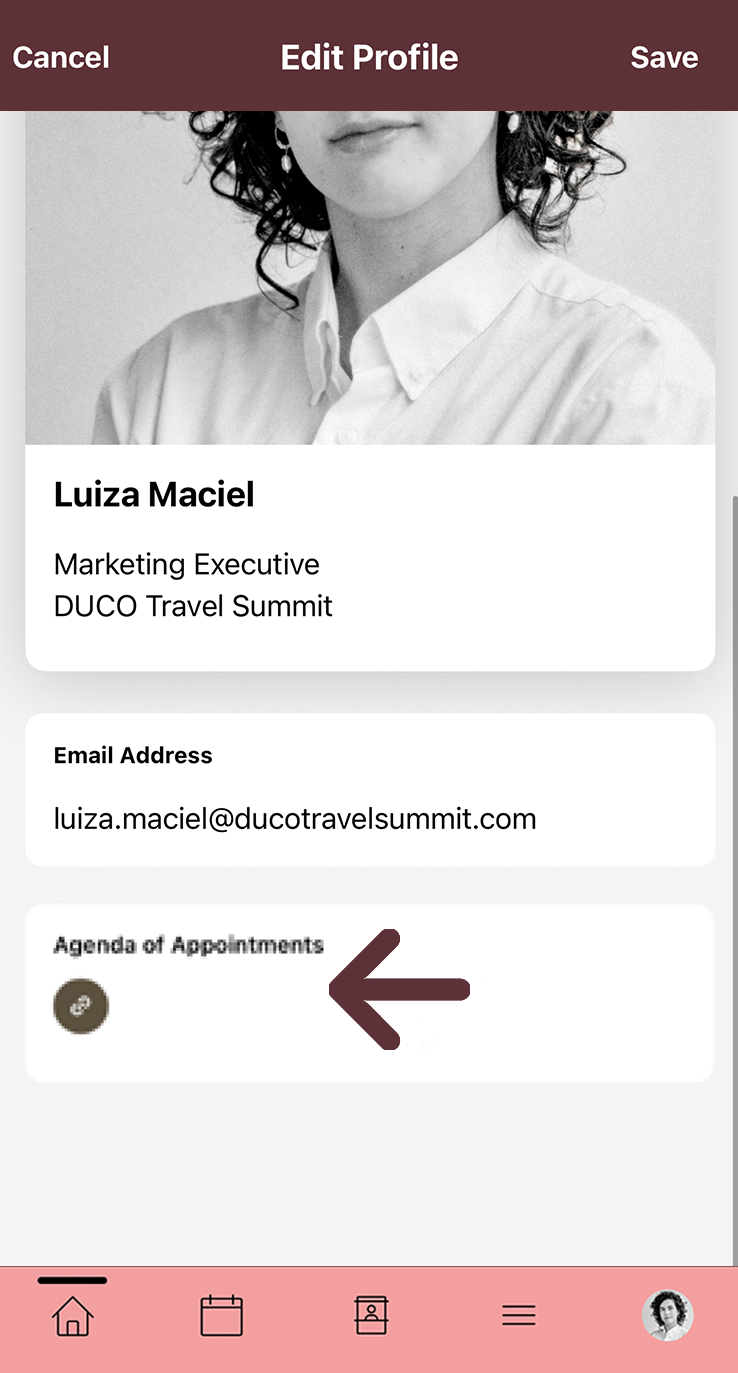Open the calendar schedule icon
The width and height of the screenshot is (738, 1373).
[221, 1315]
